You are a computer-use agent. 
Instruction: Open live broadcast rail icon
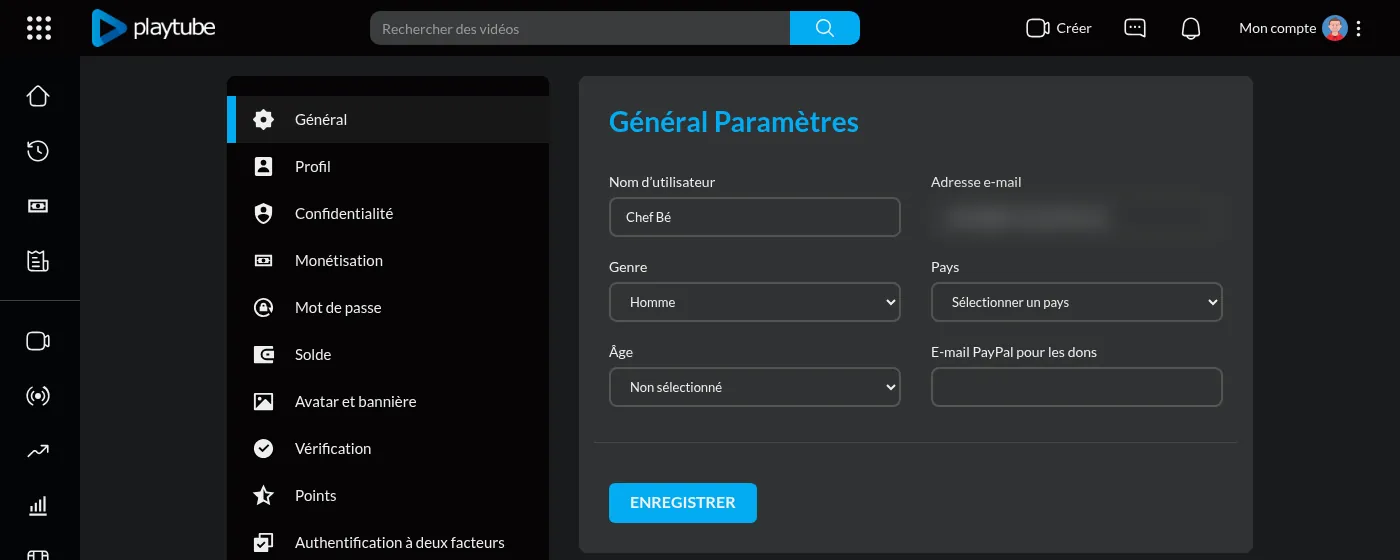(x=38, y=396)
